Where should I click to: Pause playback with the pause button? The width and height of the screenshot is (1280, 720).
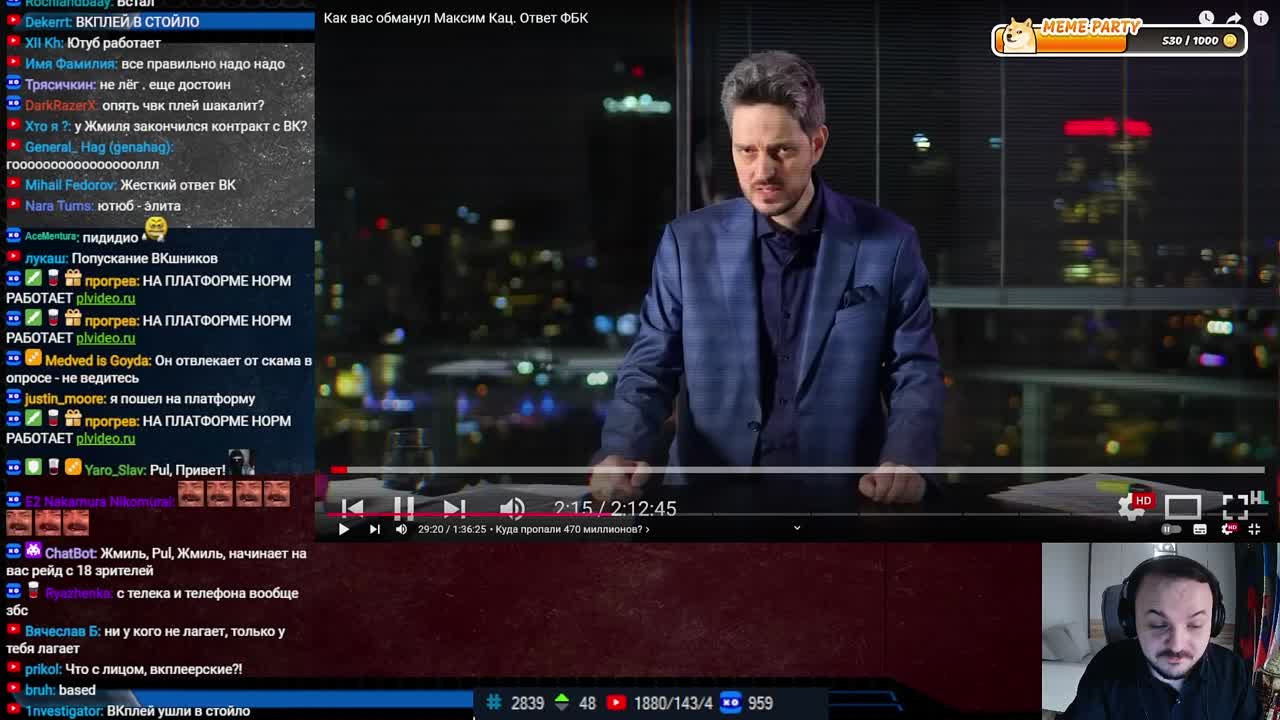pos(405,506)
